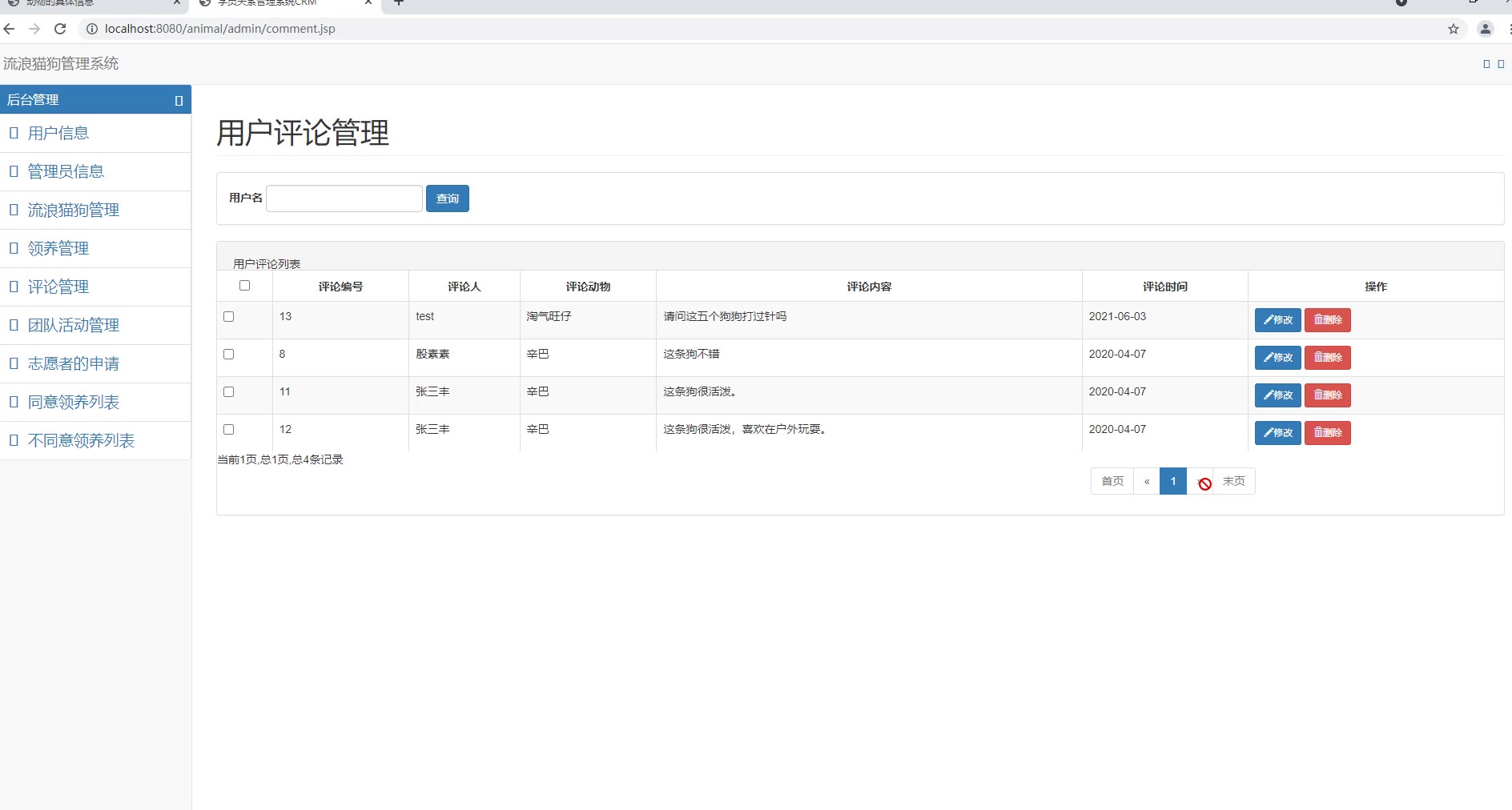Toggle the select-all checkbox in table header
This screenshot has height=810, width=1512.
point(244,286)
